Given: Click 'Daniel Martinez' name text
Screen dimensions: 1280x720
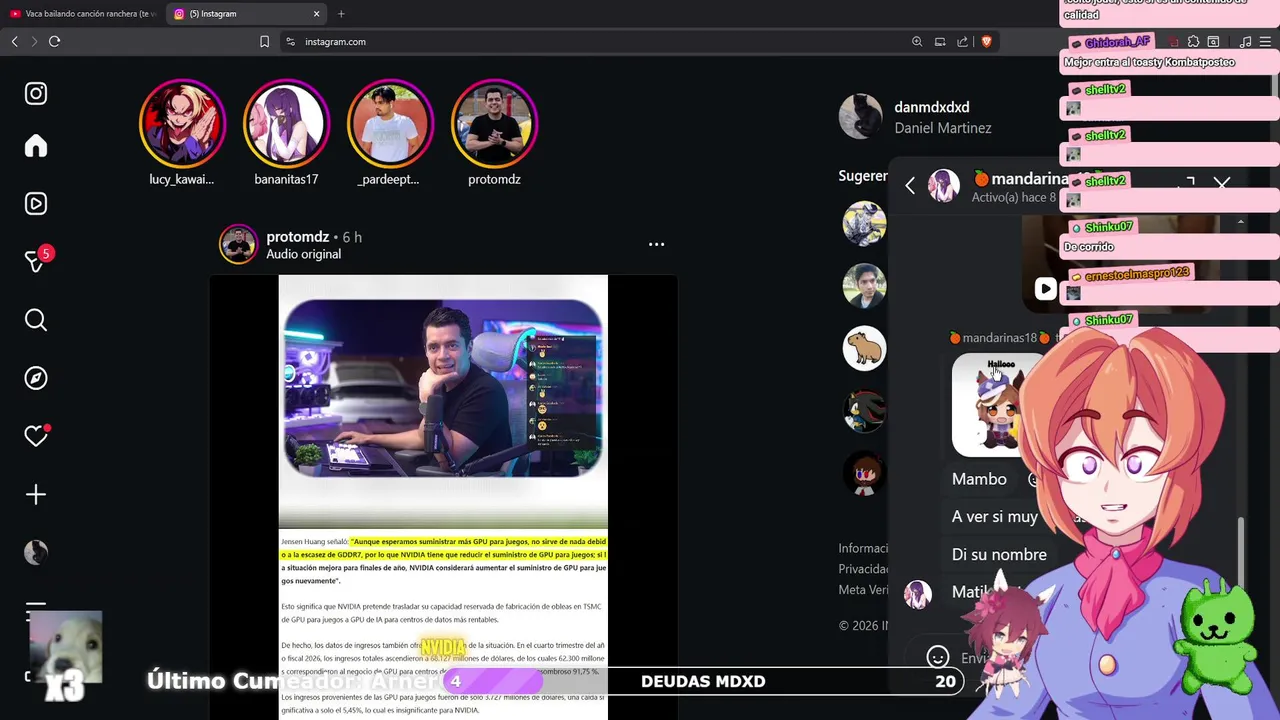Looking at the screenshot, I should tap(943, 128).
